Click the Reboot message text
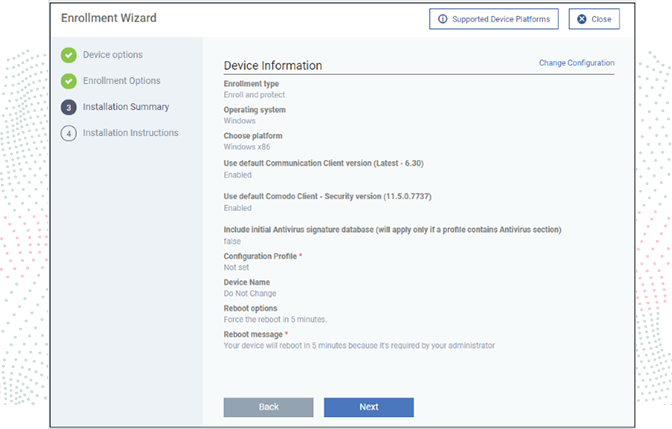The height and width of the screenshot is (429, 672). [359, 346]
